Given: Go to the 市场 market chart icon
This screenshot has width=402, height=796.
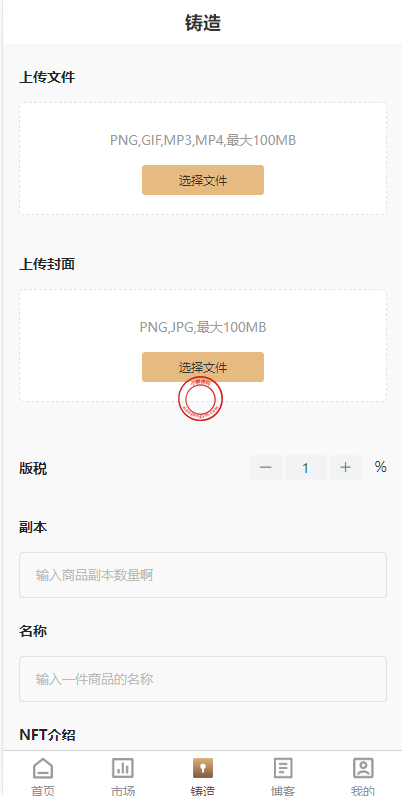Looking at the screenshot, I should [123, 768].
